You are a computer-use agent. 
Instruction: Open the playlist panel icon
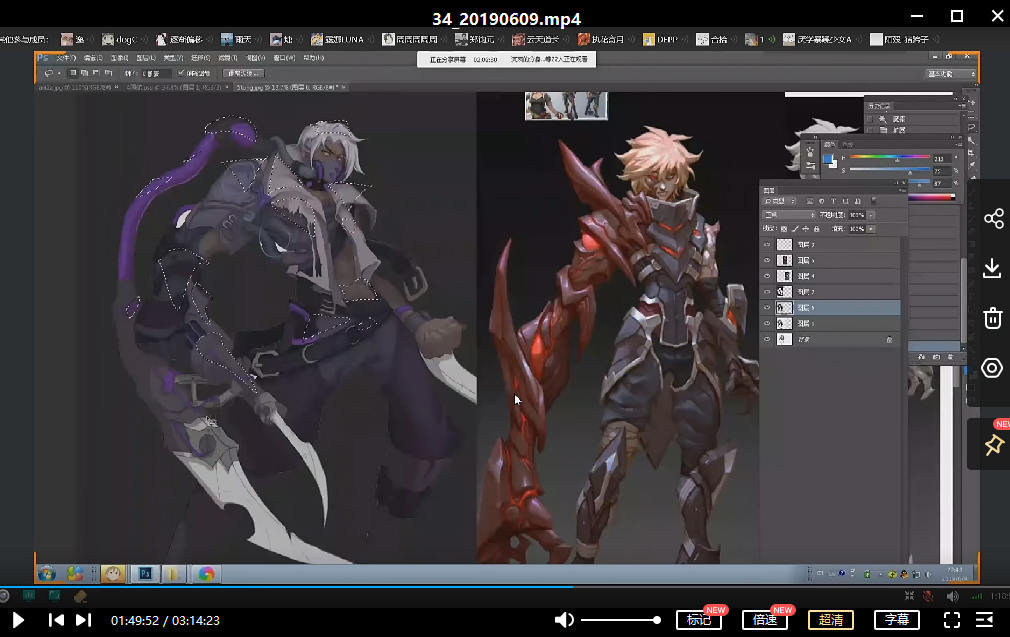[985, 620]
